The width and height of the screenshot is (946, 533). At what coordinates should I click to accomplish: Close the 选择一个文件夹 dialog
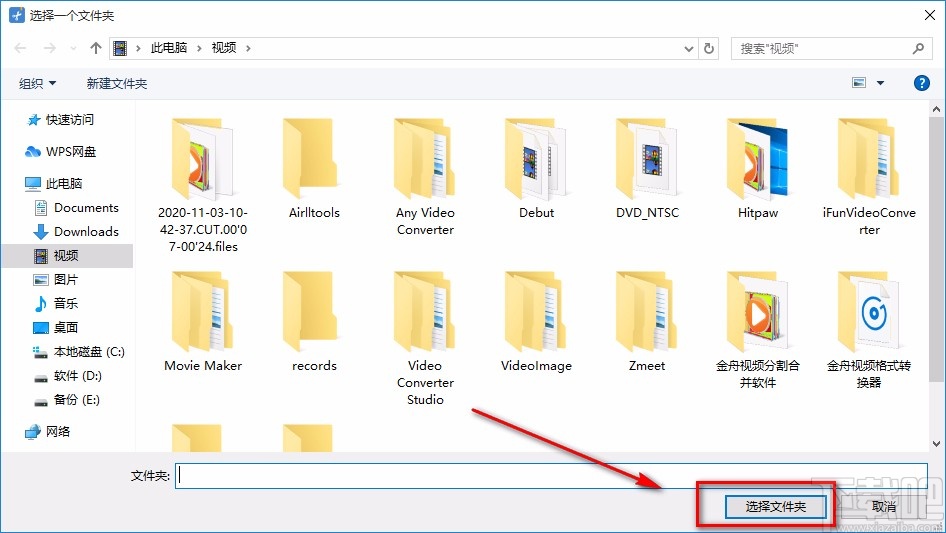point(930,15)
